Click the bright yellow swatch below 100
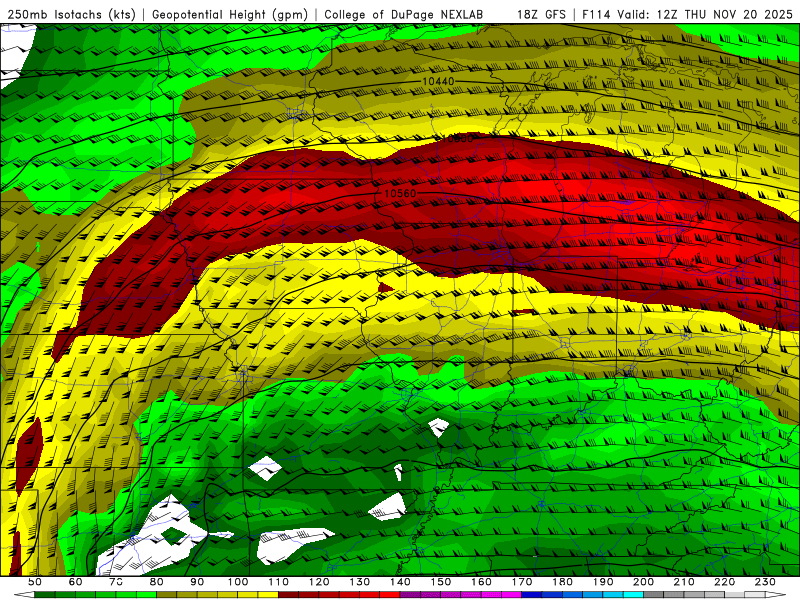This screenshot has height=600, width=800. click(x=248, y=595)
